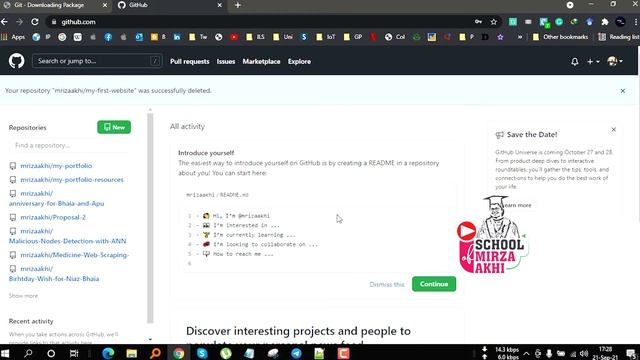Open Windows Start menu
This screenshot has height=360, width=640.
click(x=5, y=353)
